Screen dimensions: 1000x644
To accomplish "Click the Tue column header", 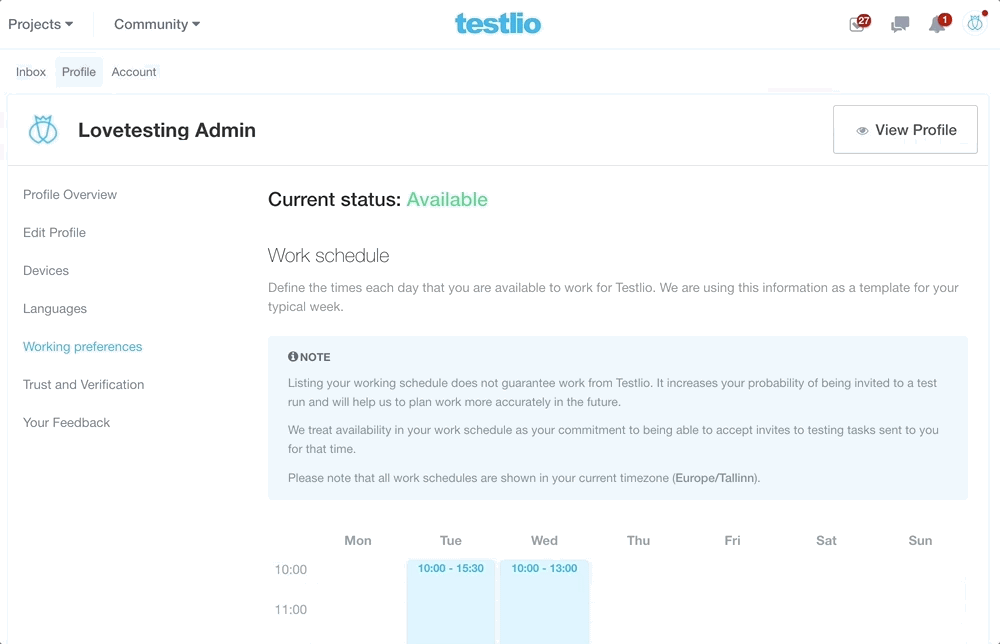I will (451, 541).
